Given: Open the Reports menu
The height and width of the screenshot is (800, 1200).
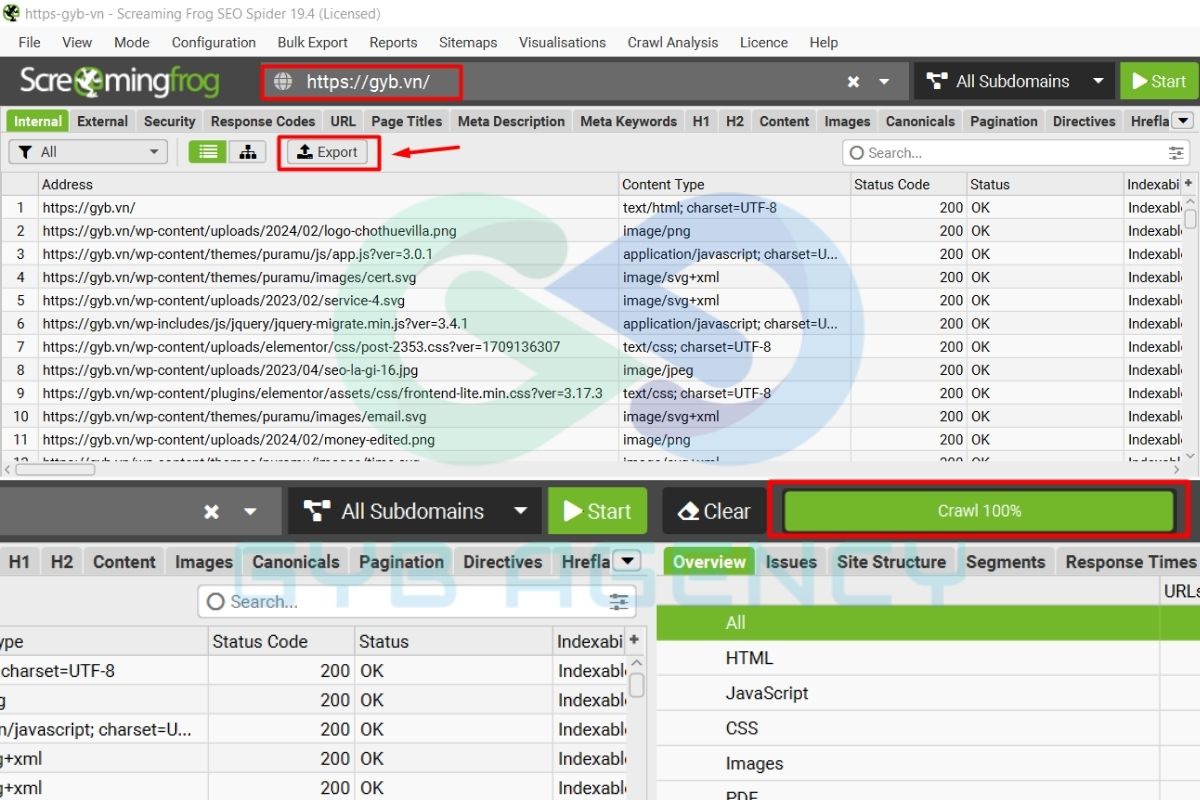Looking at the screenshot, I should click(x=393, y=42).
